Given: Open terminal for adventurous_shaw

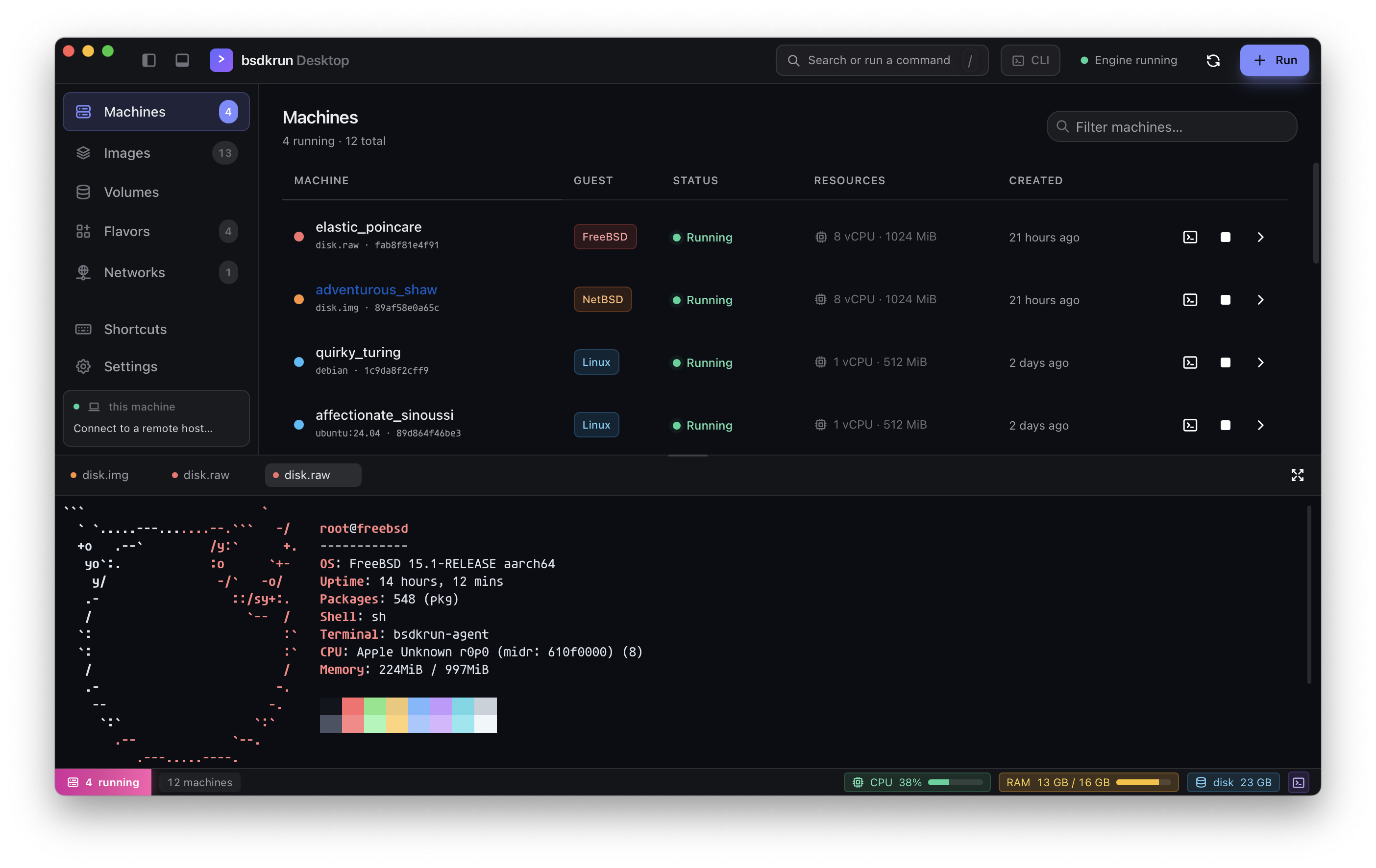Looking at the screenshot, I should tap(1190, 300).
